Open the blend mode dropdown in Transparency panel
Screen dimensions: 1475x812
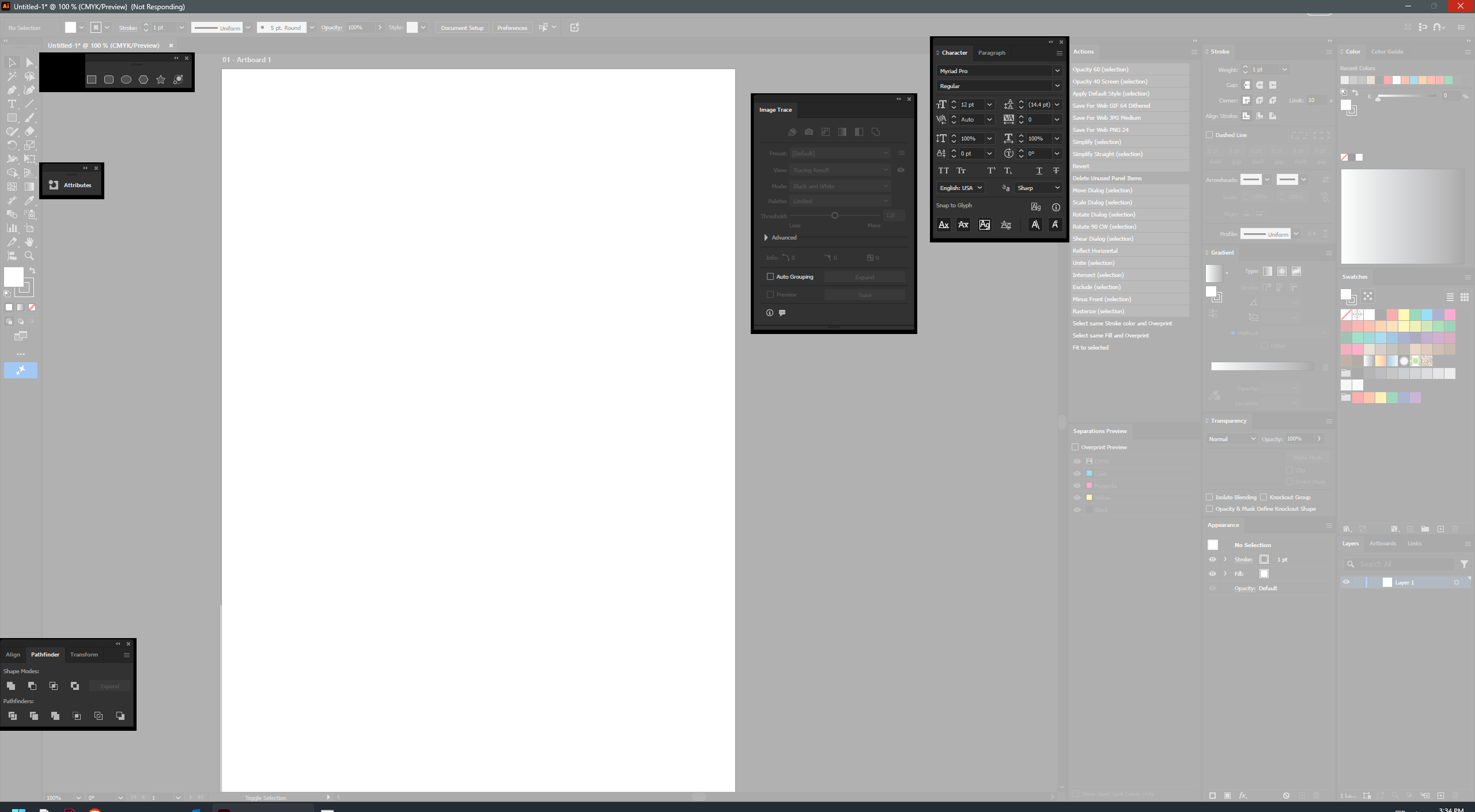point(1231,438)
